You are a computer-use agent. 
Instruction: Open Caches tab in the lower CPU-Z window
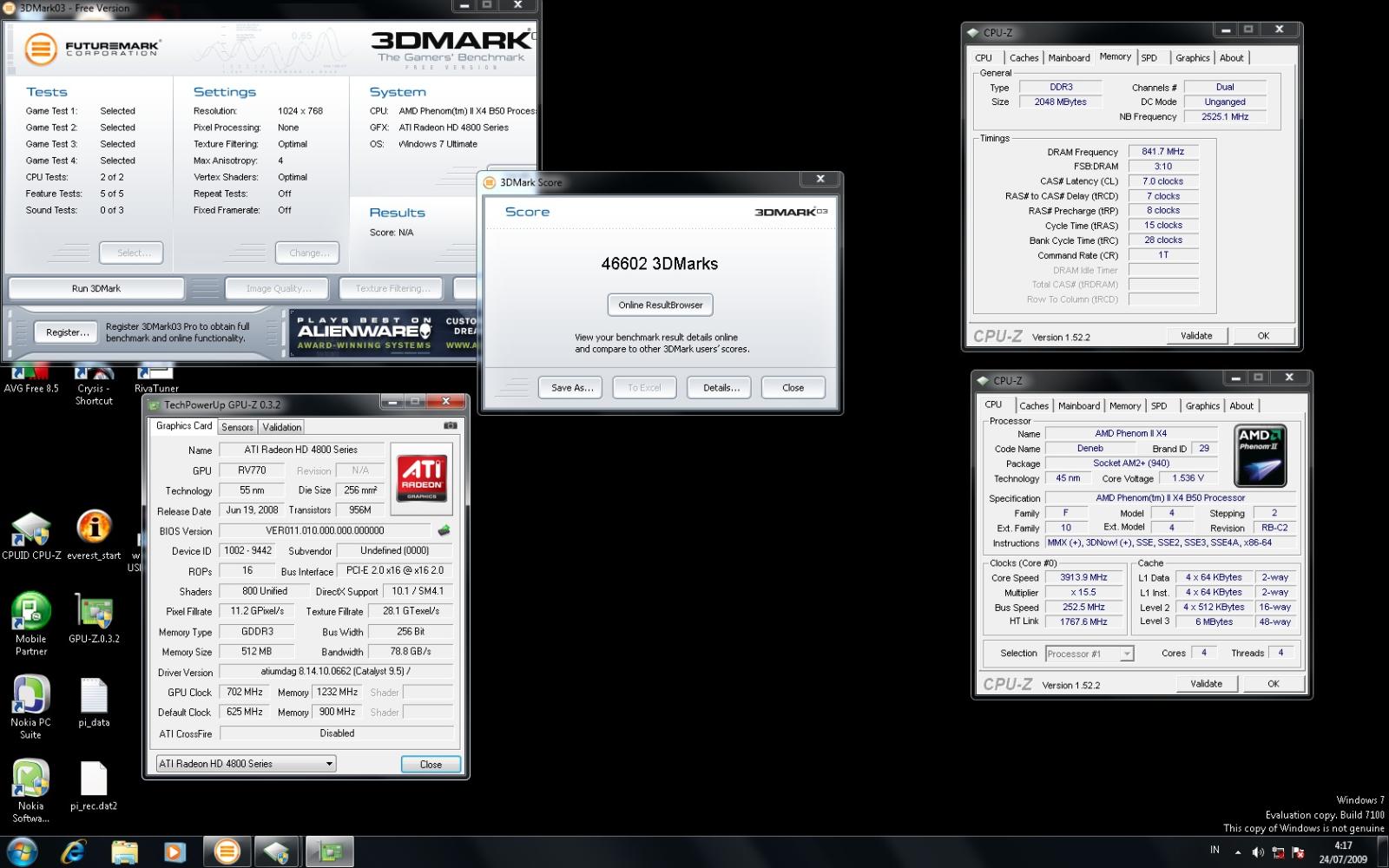point(1034,406)
